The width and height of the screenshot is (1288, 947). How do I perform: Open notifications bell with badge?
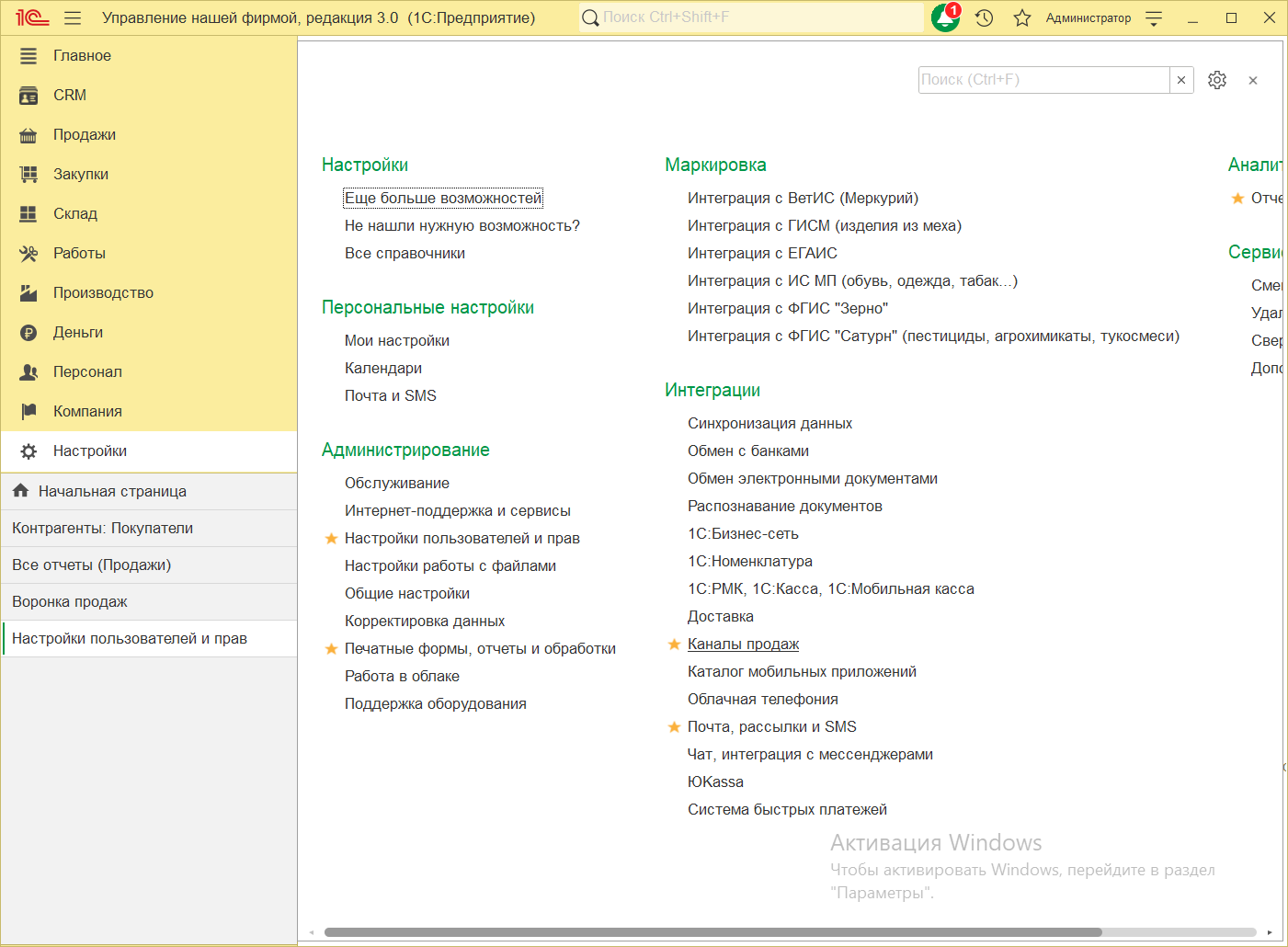tap(945, 17)
